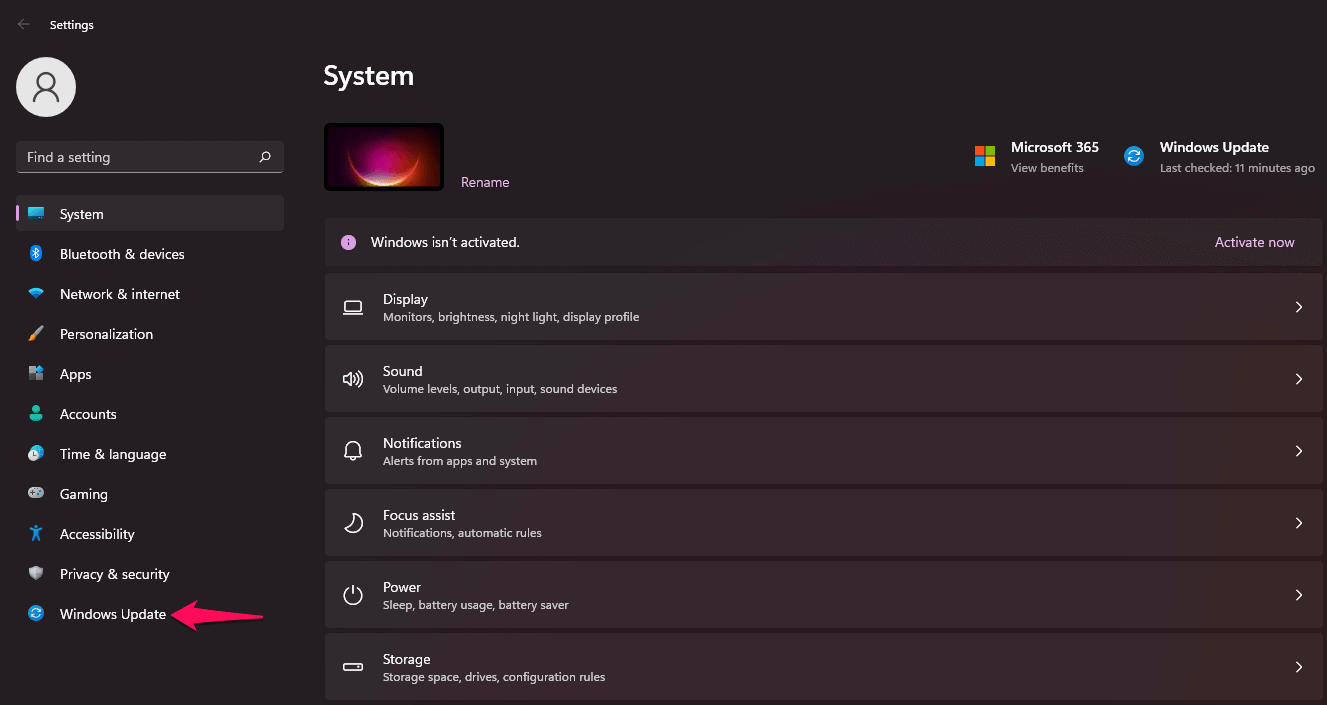Open Windows Update in the sidebar
The height and width of the screenshot is (705, 1327).
pyautogui.click(x=112, y=614)
